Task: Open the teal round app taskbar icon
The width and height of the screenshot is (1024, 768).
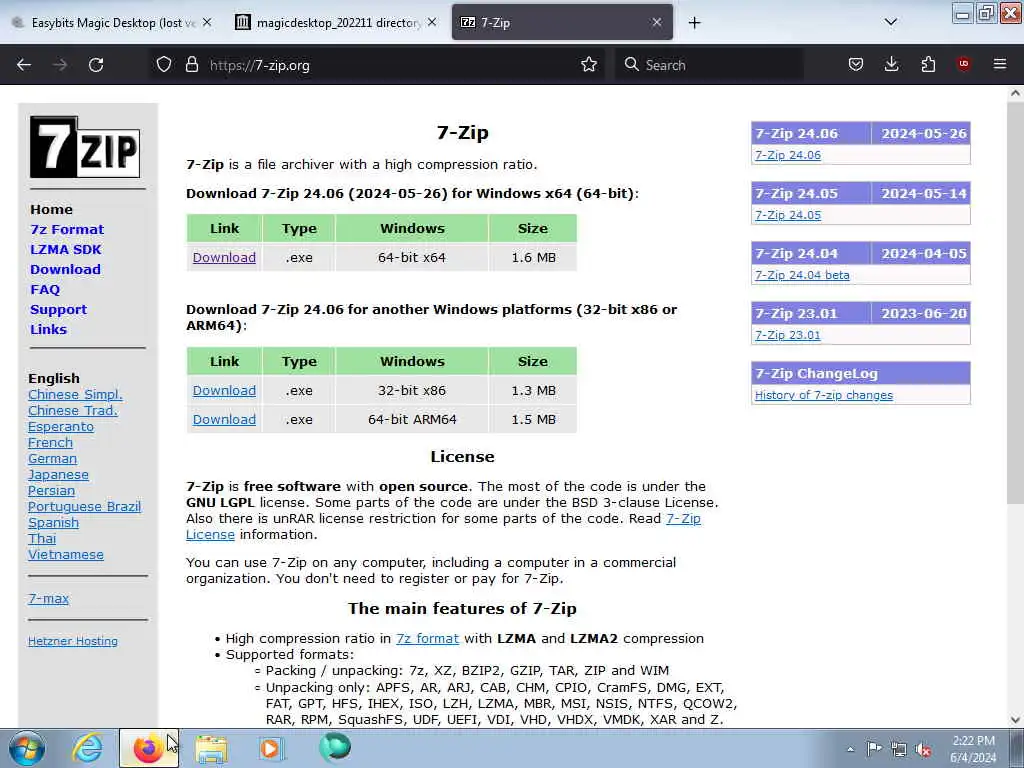Action: (335, 747)
